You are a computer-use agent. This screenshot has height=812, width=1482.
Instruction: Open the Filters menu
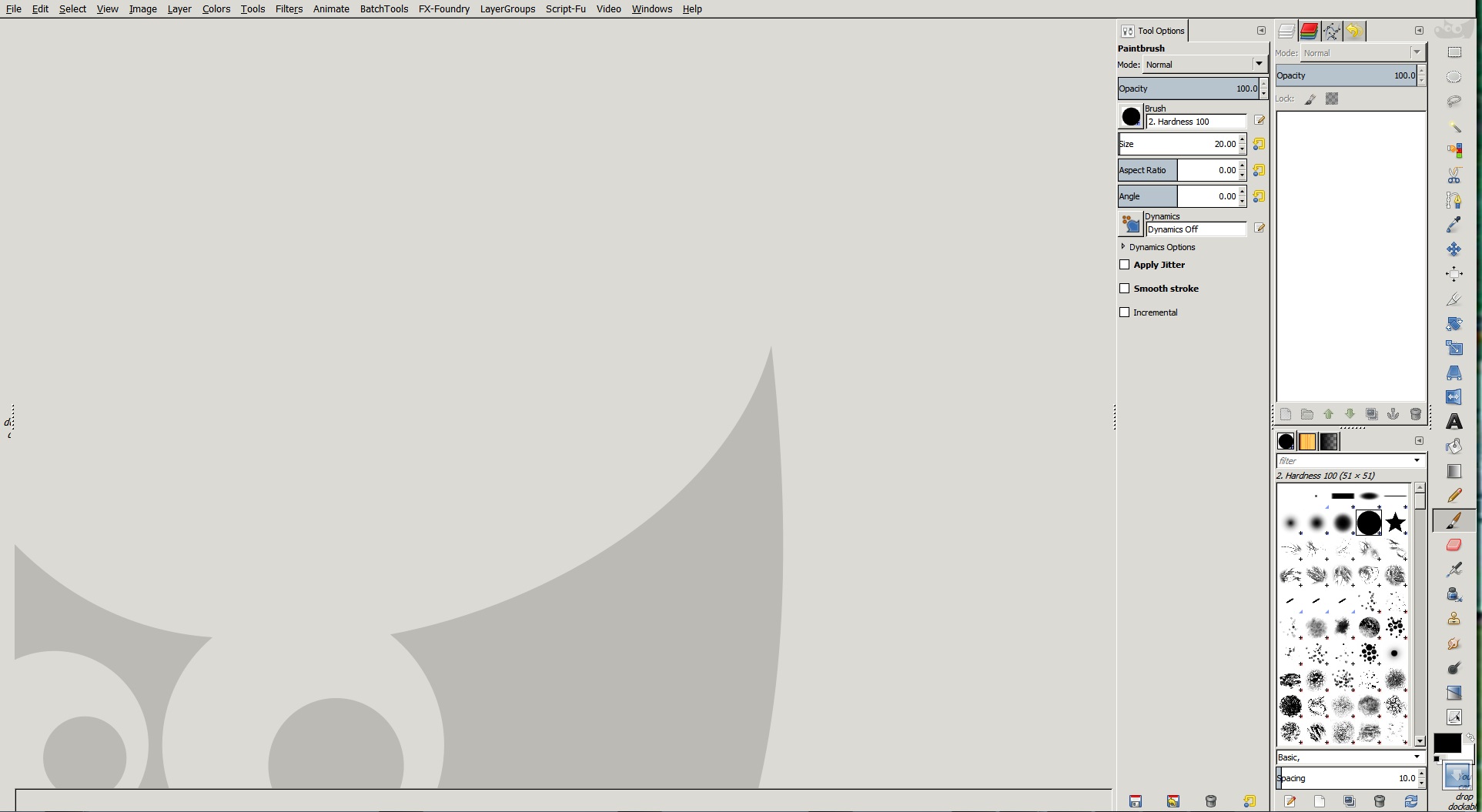(x=289, y=9)
